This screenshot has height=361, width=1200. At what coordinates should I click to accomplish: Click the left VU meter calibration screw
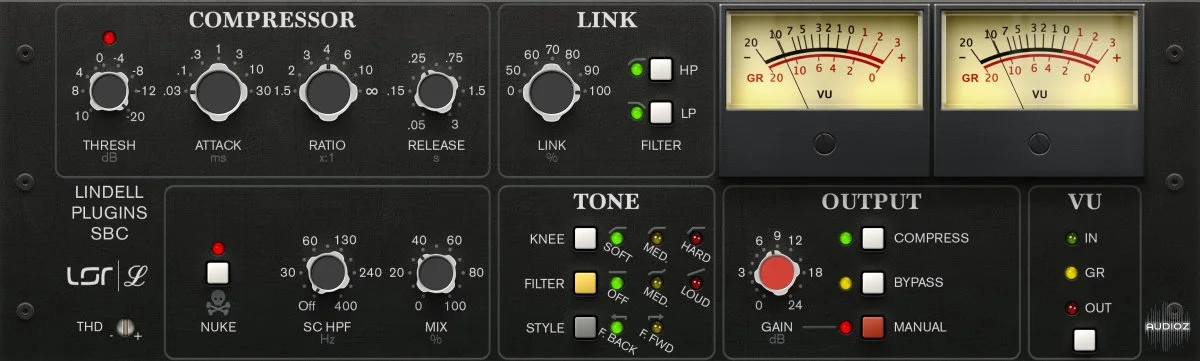click(823, 143)
